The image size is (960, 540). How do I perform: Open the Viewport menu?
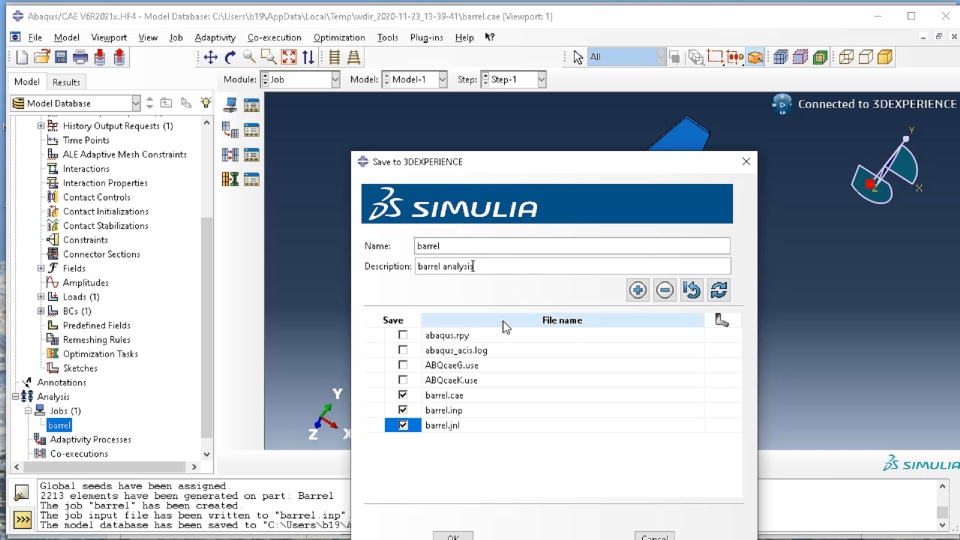109,37
